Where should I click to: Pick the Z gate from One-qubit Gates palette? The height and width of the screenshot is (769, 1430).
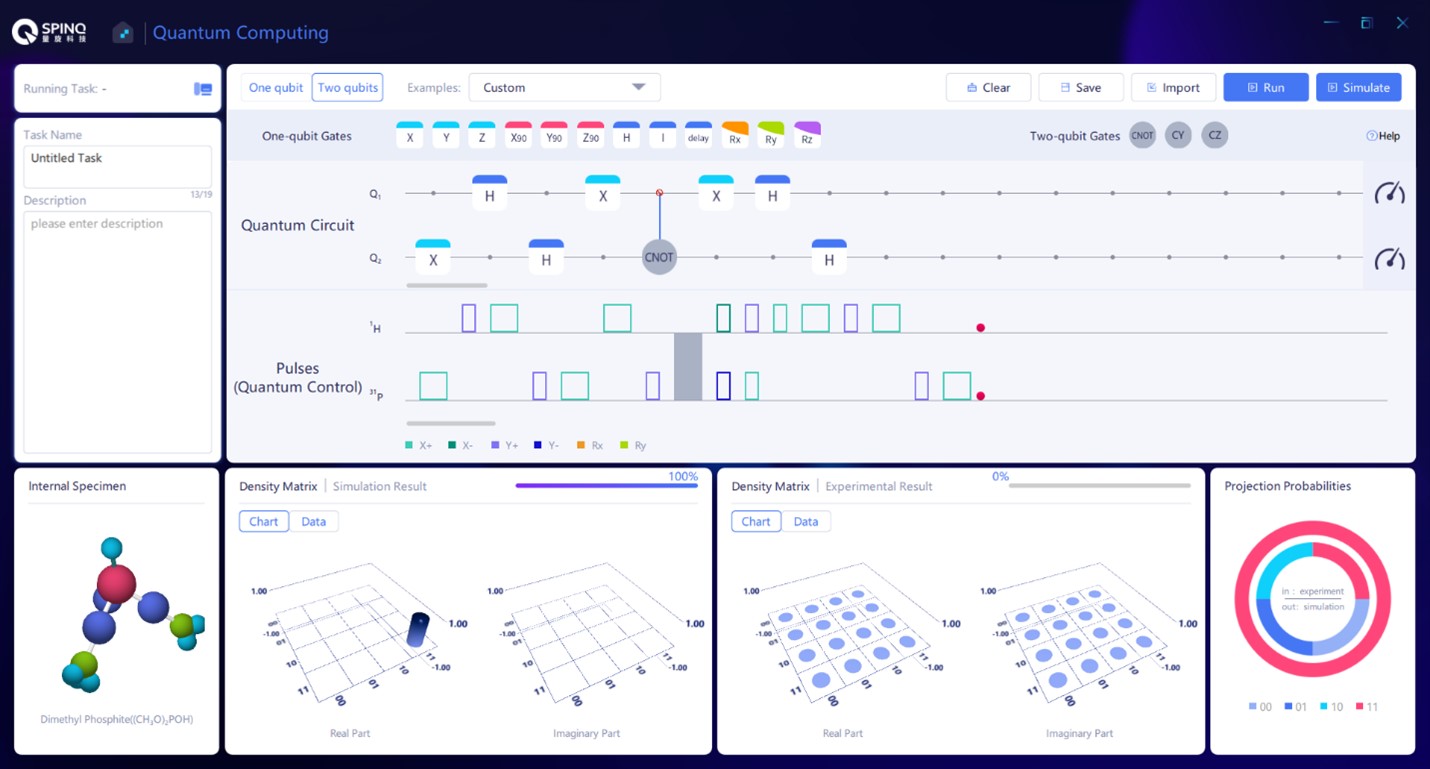[482, 135]
